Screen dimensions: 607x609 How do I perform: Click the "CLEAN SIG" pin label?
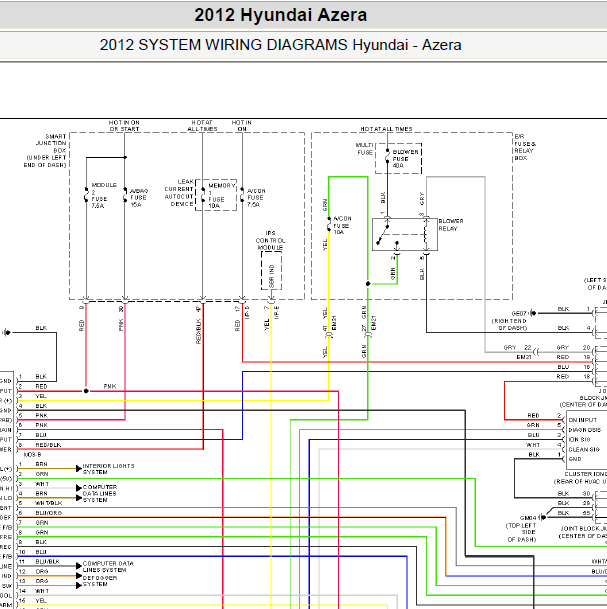point(584,449)
